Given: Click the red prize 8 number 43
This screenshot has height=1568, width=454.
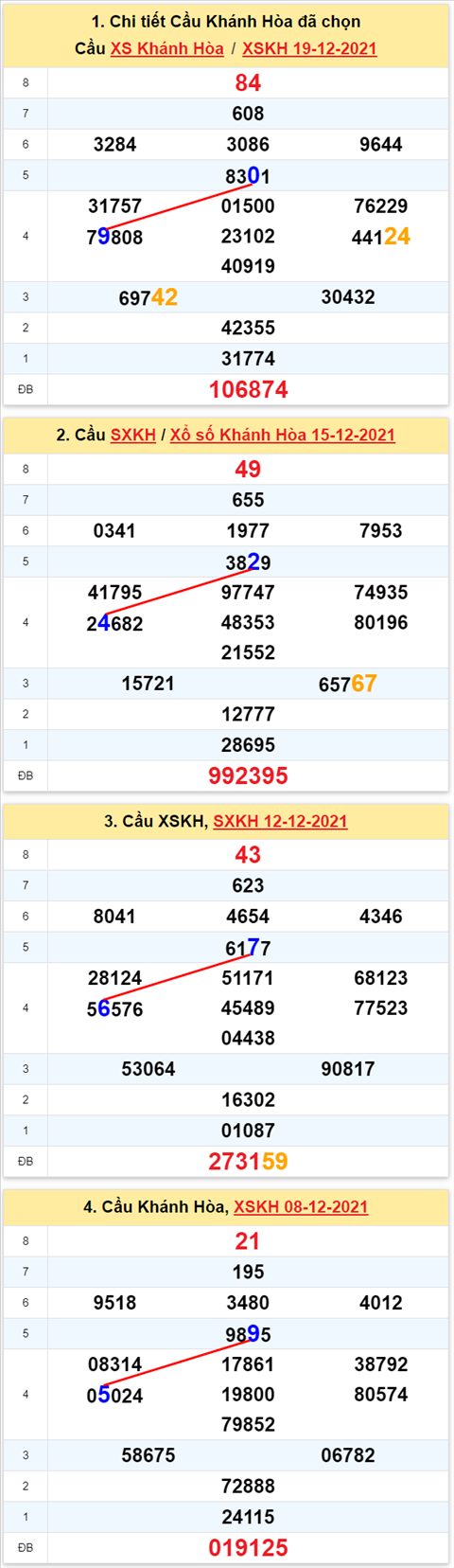Looking at the screenshot, I should (248, 854).
